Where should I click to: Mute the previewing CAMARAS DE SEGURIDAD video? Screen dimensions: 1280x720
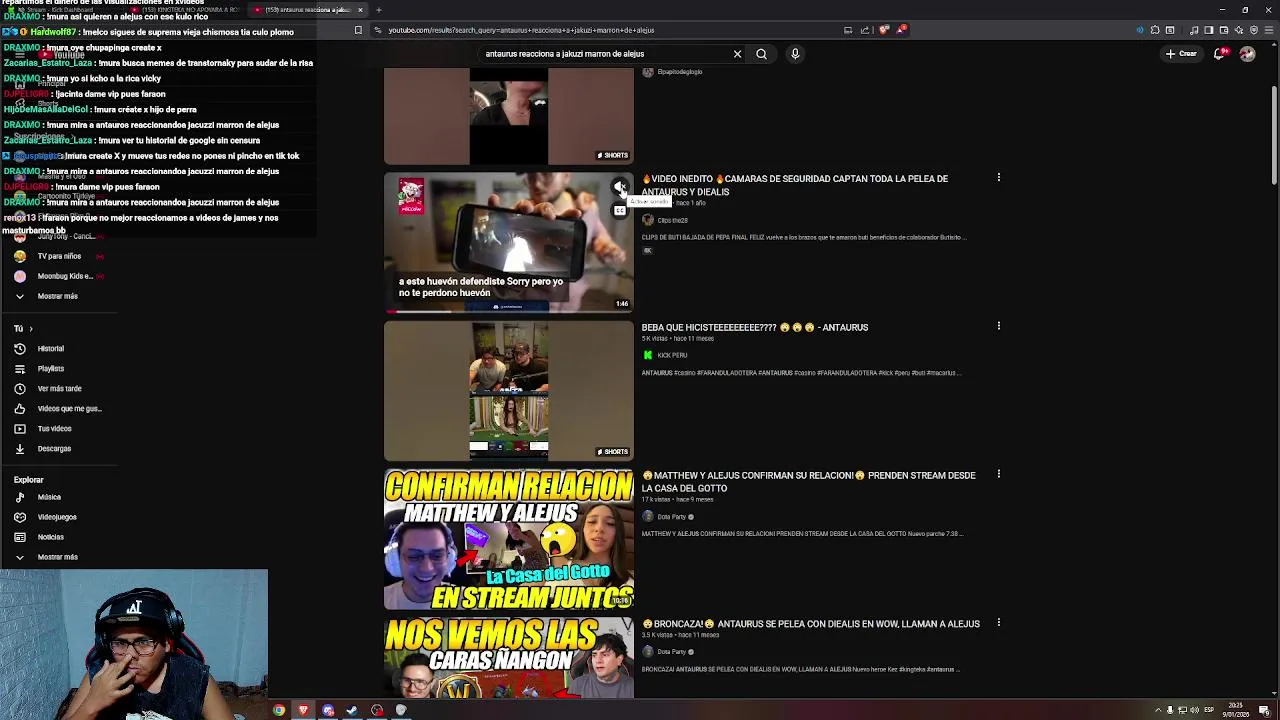[620, 187]
